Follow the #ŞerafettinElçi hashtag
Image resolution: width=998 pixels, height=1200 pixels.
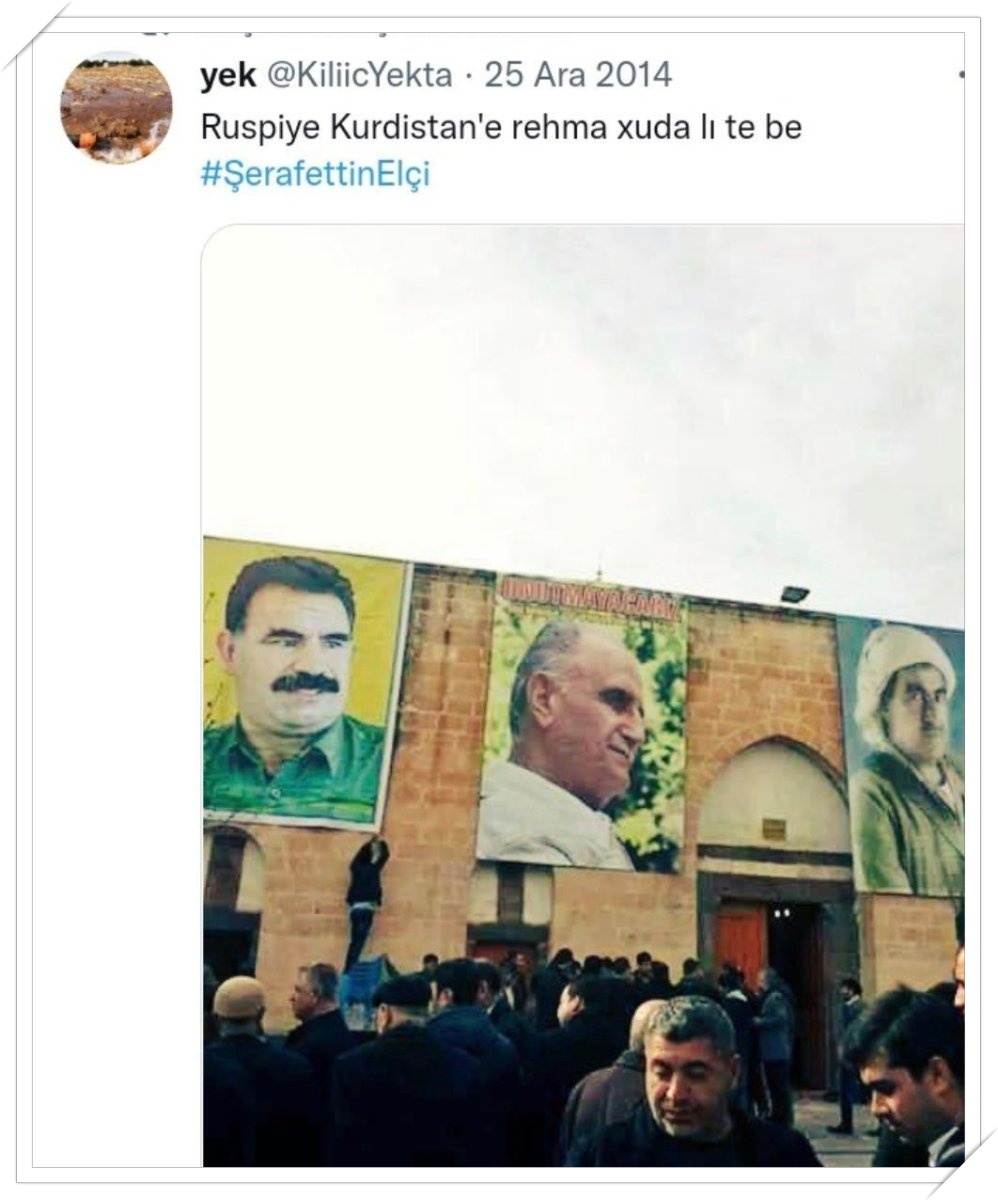tap(316, 174)
